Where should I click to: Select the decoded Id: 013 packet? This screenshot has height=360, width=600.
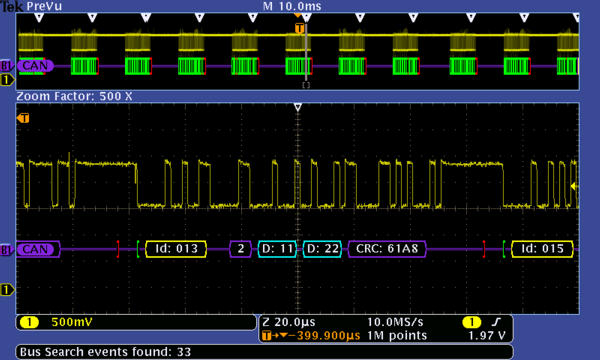coord(176,249)
